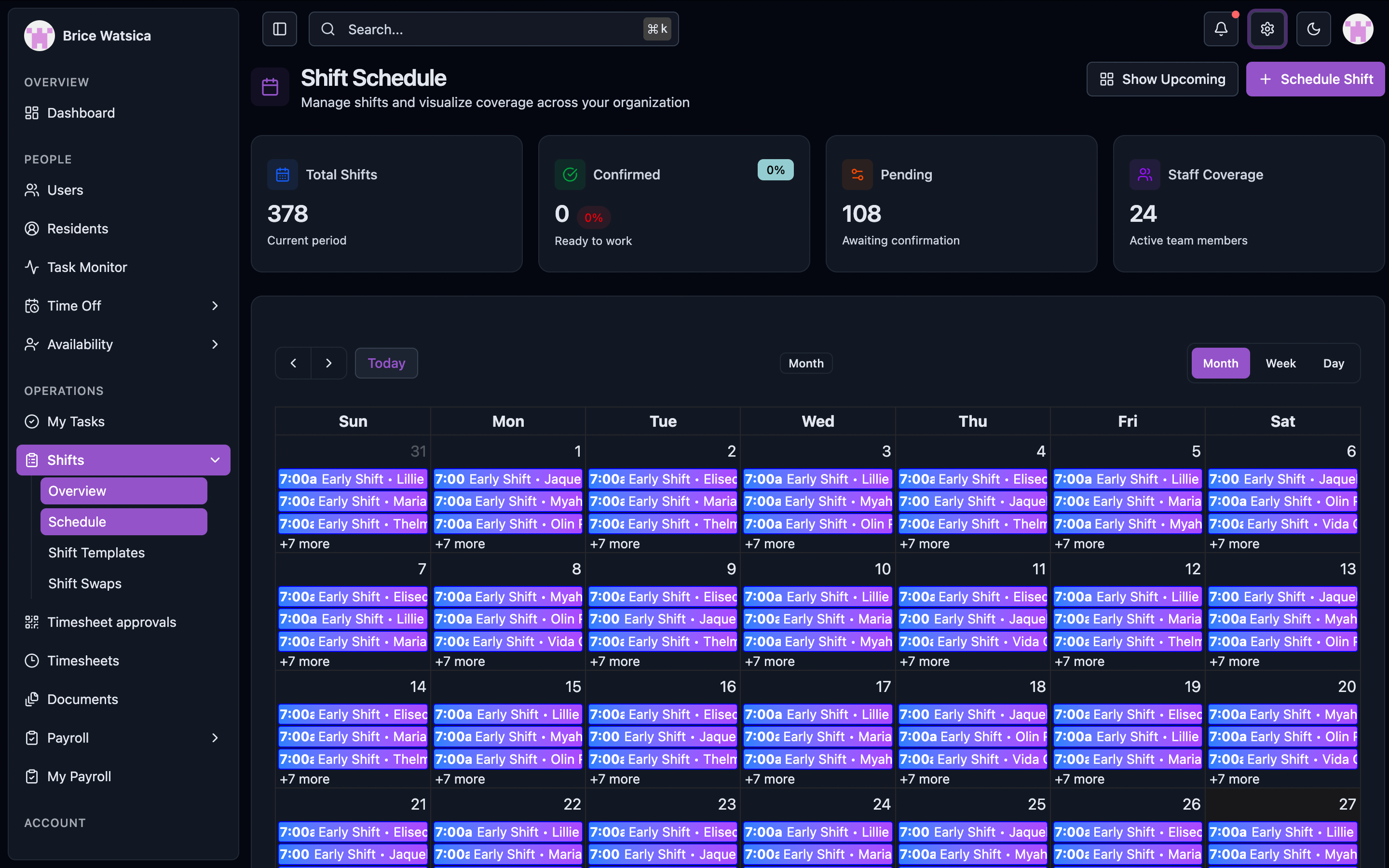This screenshot has height=868, width=1389.
Task: Open Early Shift Myah on Monday 8
Action: [508, 597]
